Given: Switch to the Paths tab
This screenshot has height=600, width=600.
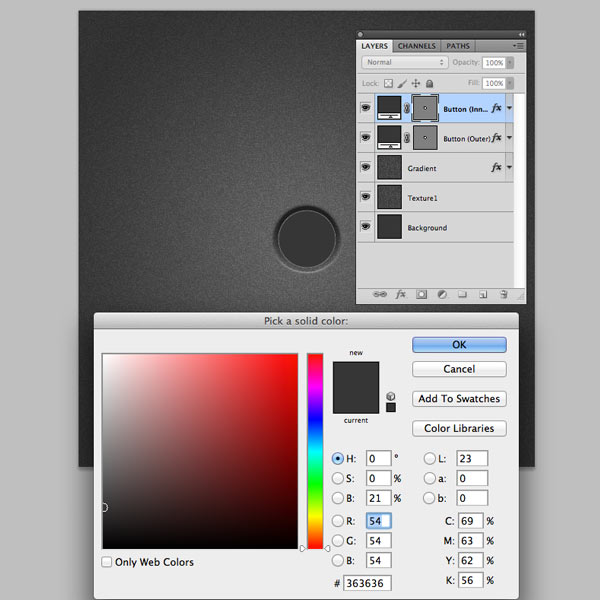Looking at the screenshot, I should coord(458,46).
